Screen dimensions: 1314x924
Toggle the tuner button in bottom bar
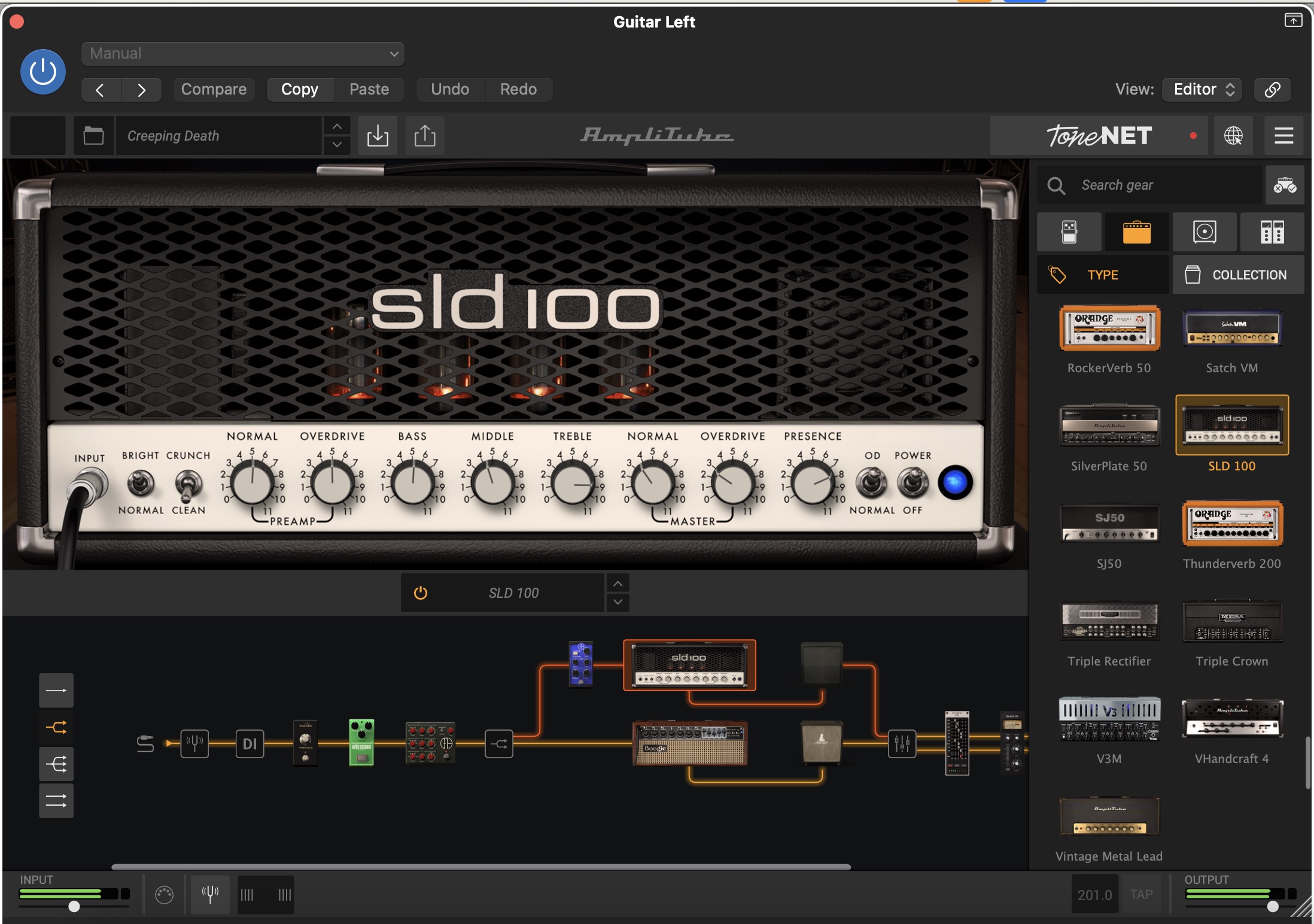210,895
